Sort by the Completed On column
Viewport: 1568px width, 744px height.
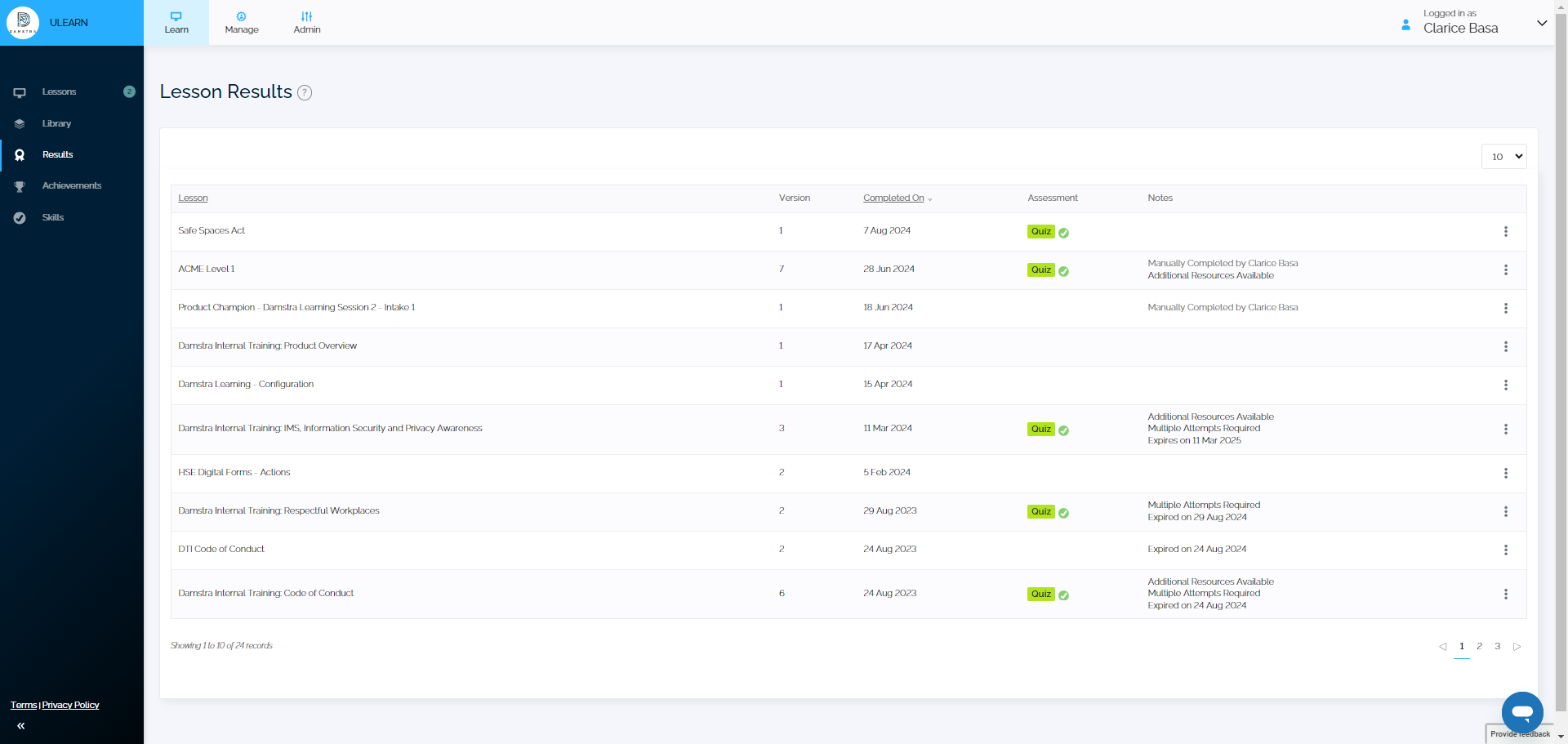893,198
